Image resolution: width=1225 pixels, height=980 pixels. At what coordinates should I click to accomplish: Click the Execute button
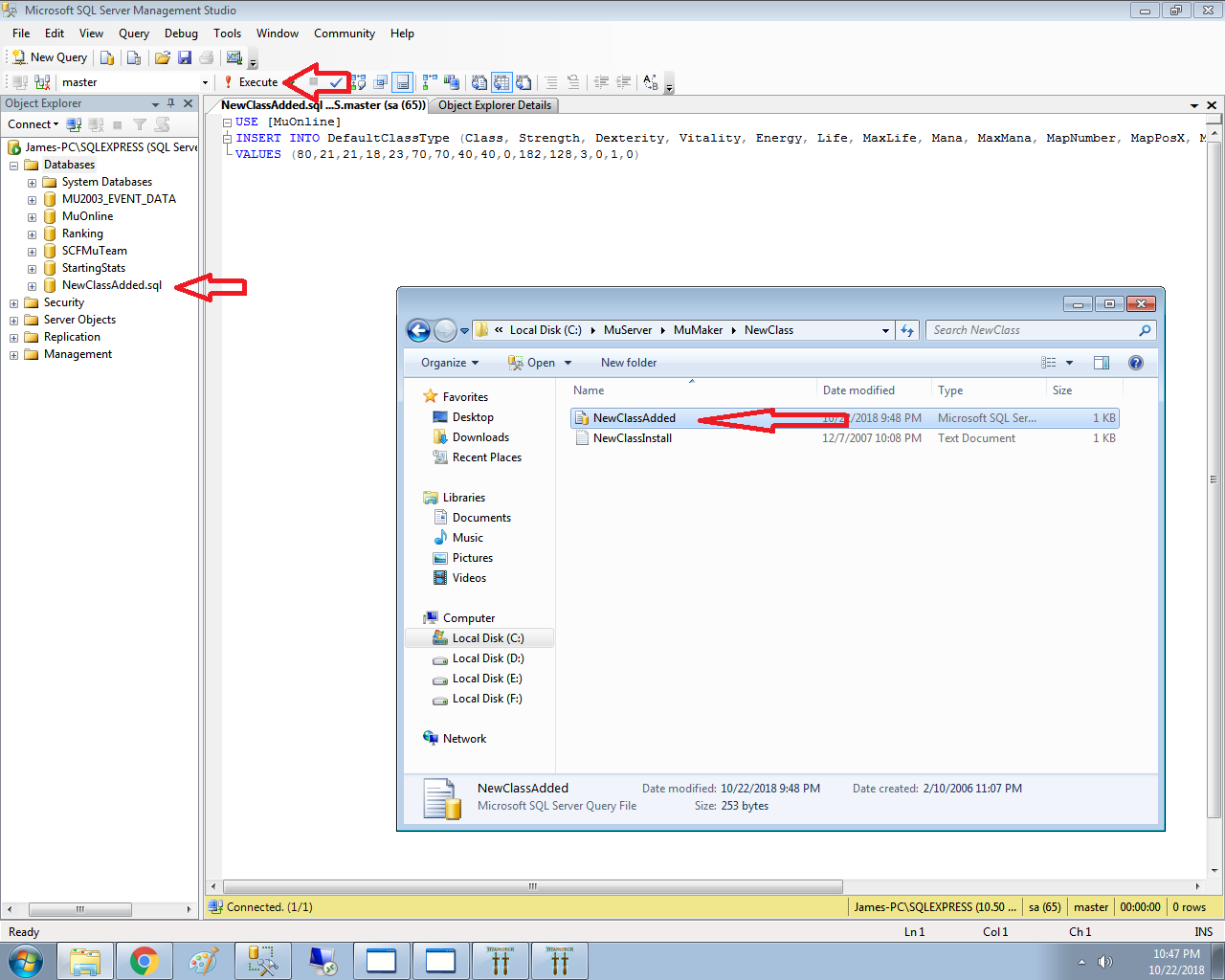point(251,82)
